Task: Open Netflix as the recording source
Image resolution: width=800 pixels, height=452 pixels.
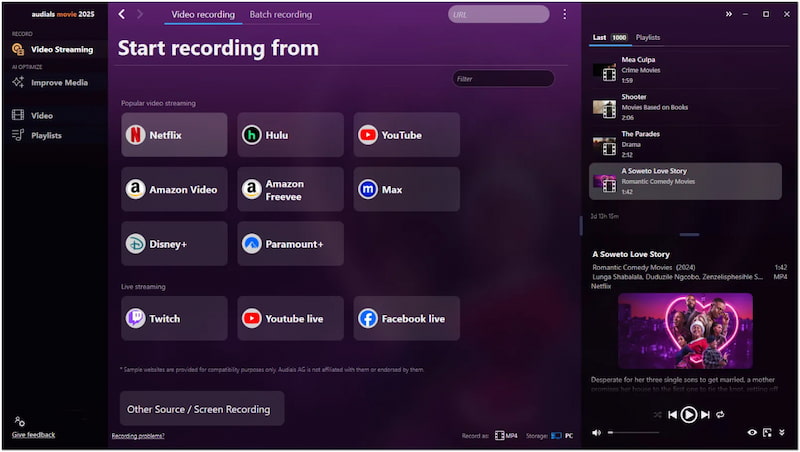Action: 174,135
